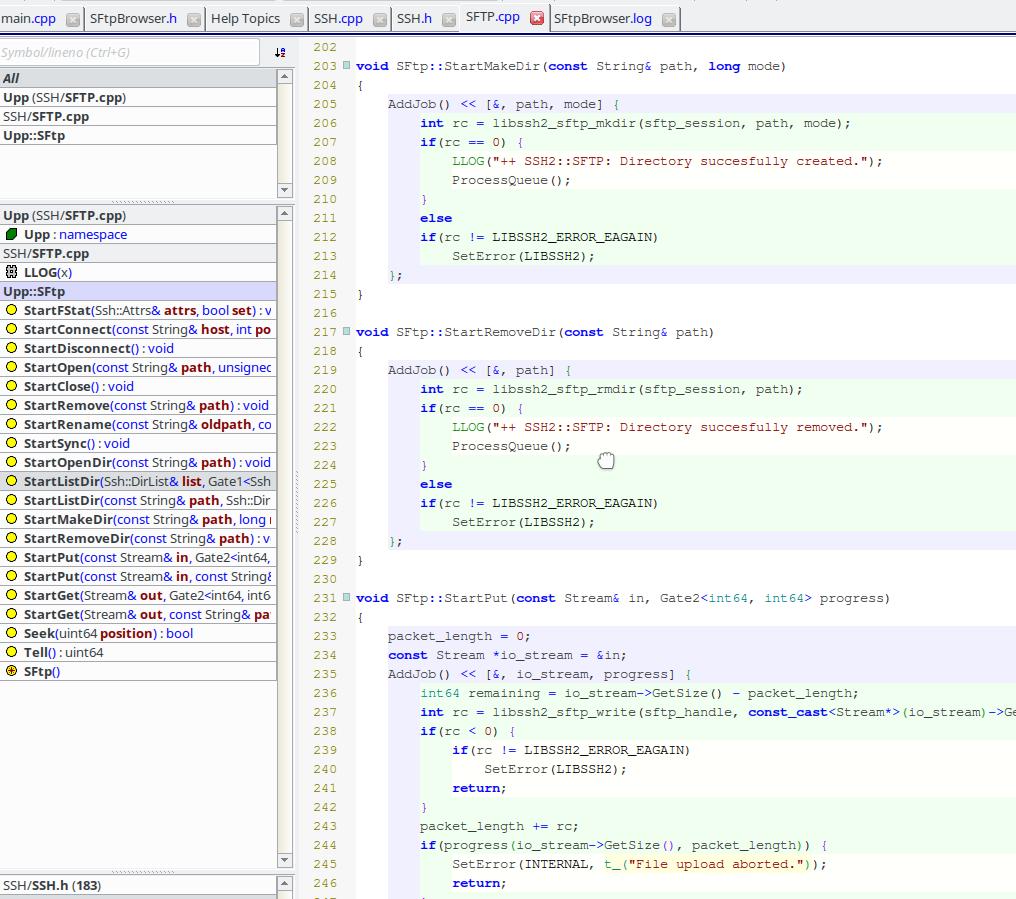
Task: Click the LLOG macro icon in navigator
Action: 12,272
